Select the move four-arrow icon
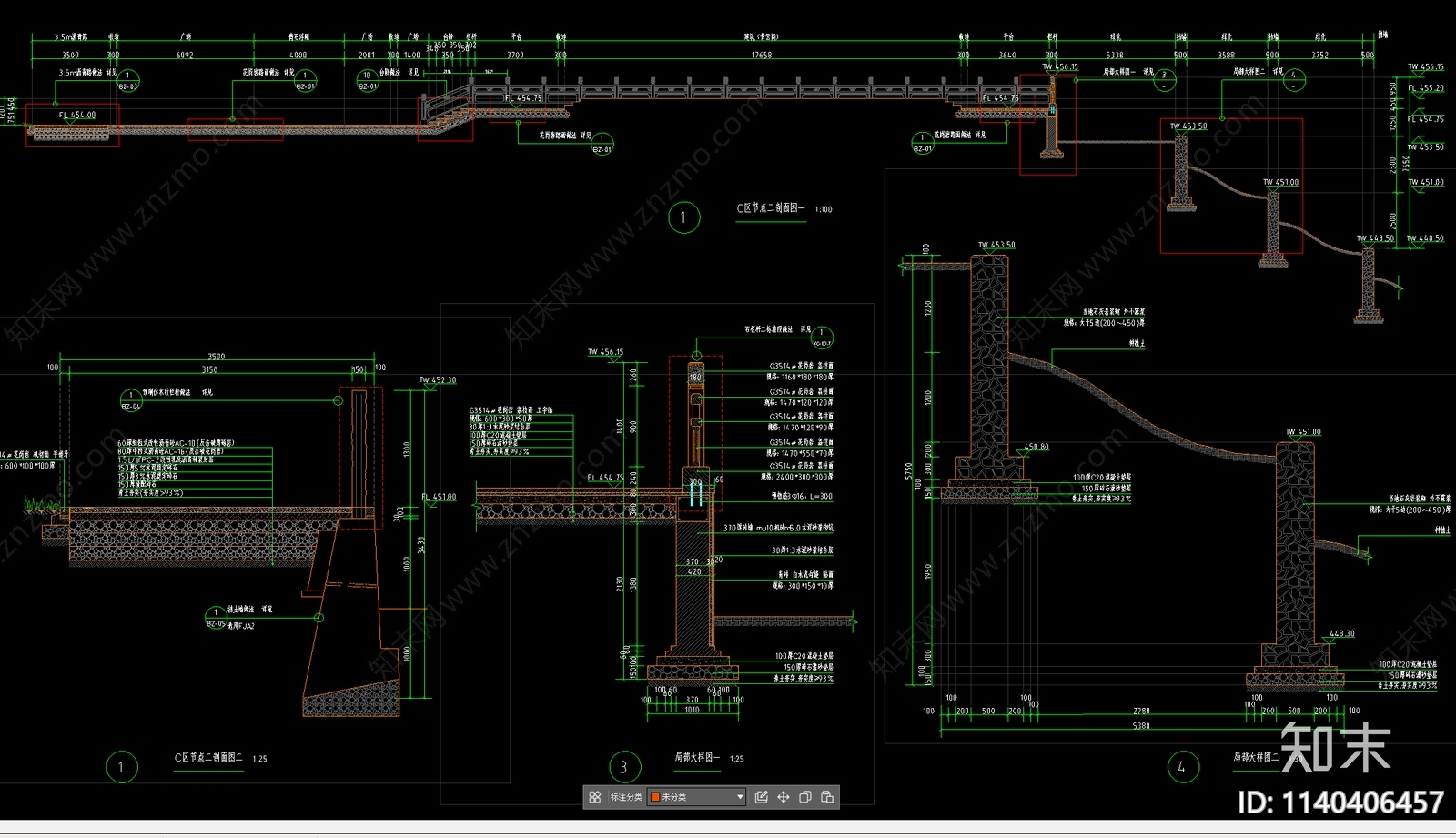1456x838 pixels. pyautogui.click(x=784, y=797)
